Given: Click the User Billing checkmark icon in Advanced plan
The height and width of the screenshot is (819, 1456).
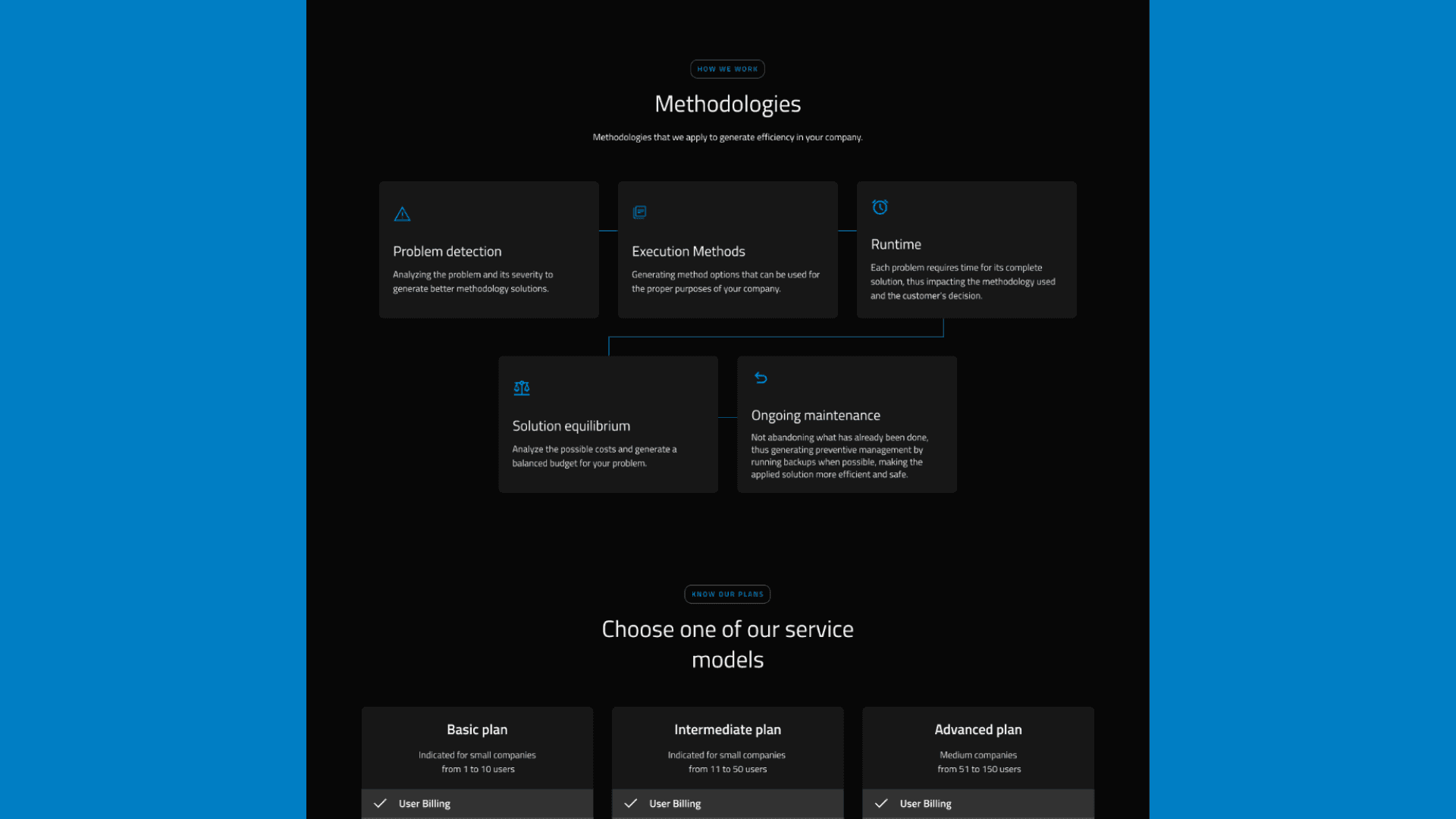Looking at the screenshot, I should click(x=880, y=803).
